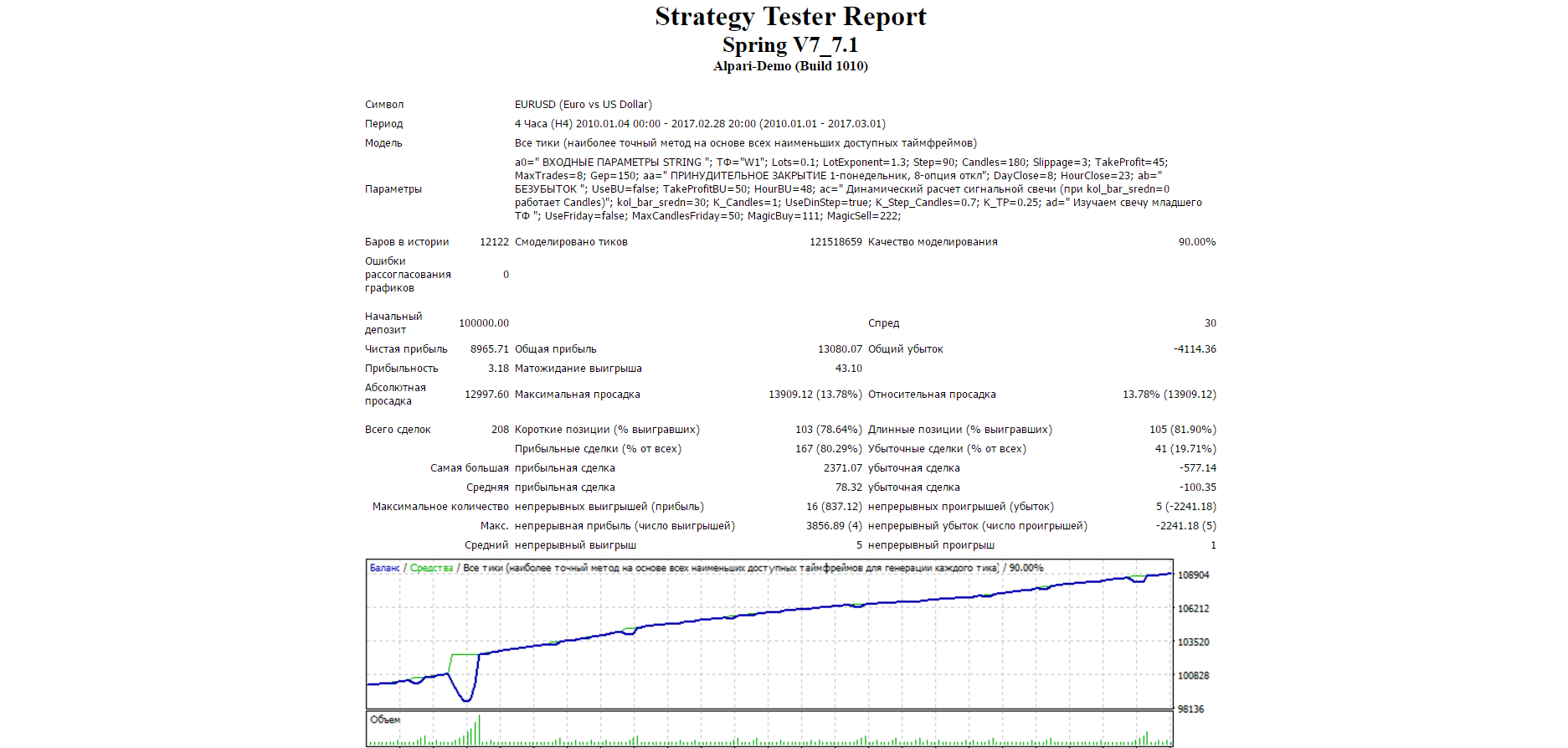The image size is (1568, 748).
Task: Select the Матожидание выигрыша label
Action: pyautogui.click(x=578, y=369)
